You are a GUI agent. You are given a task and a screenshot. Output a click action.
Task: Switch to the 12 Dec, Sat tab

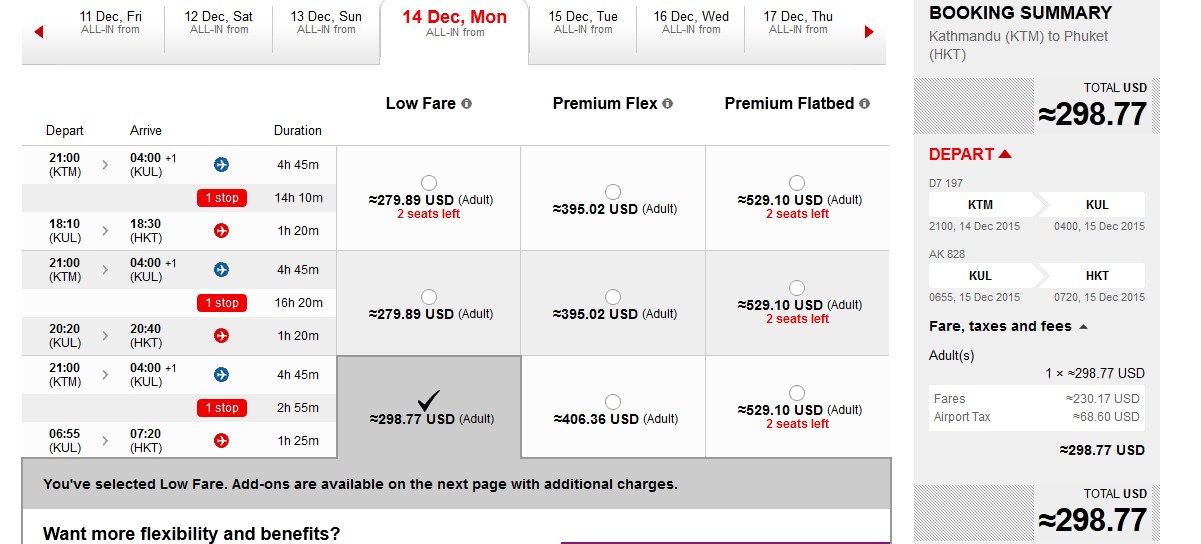[219, 22]
